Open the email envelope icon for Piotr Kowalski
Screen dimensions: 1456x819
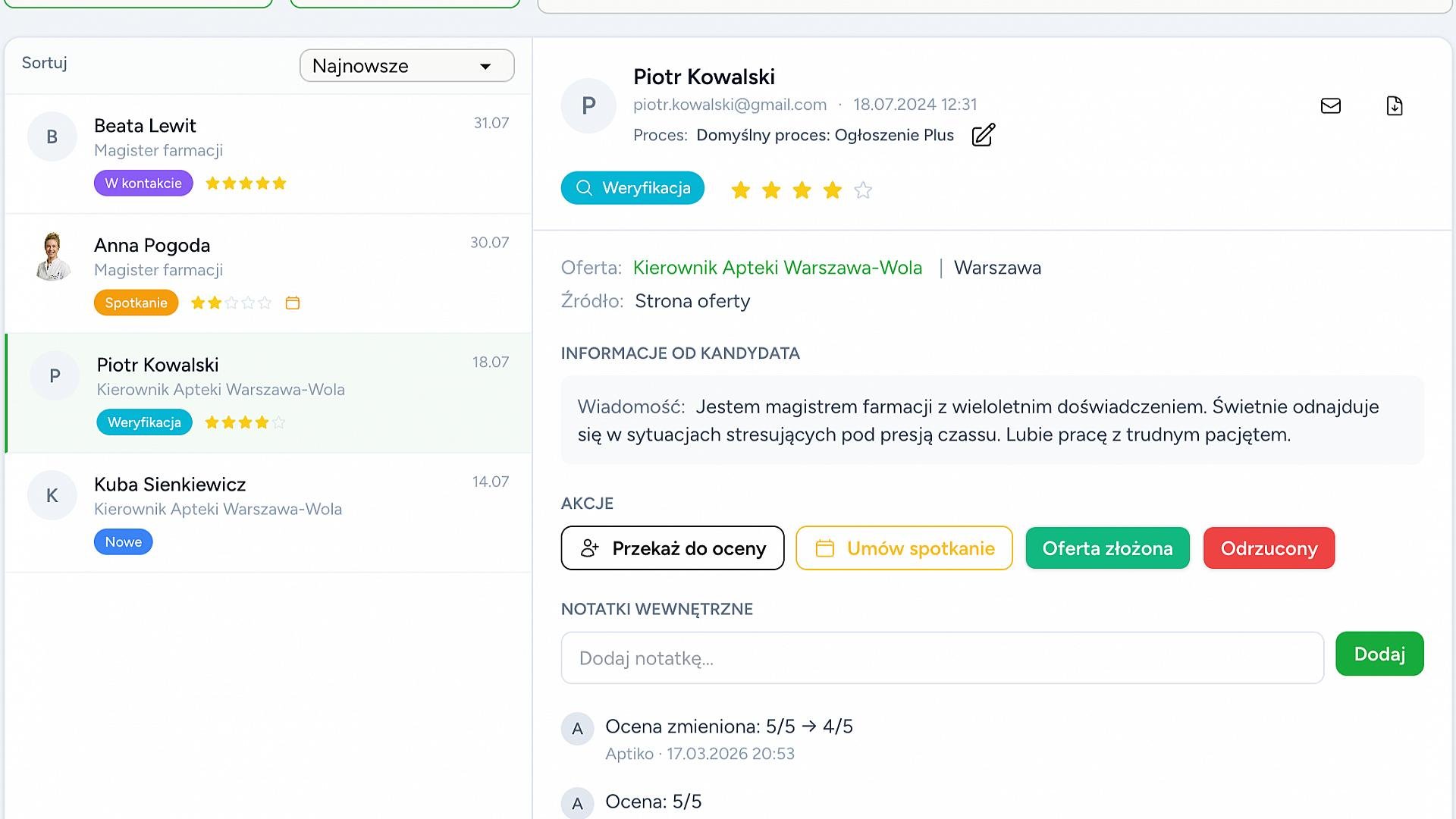(x=1330, y=105)
